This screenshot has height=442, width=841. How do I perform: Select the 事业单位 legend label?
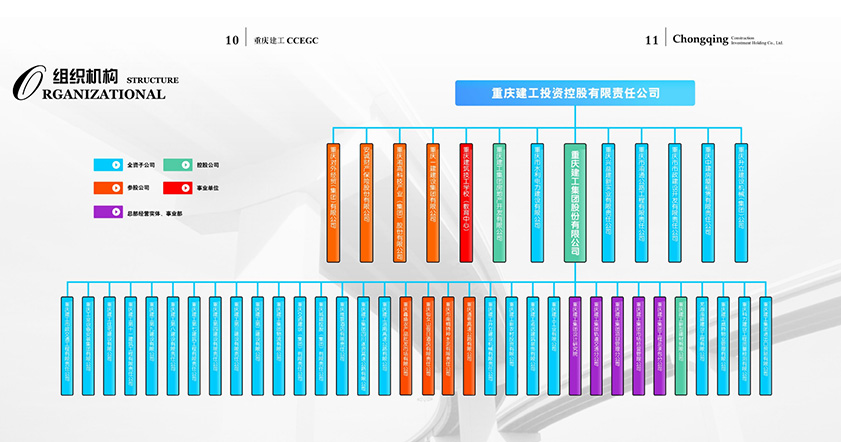pos(208,188)
